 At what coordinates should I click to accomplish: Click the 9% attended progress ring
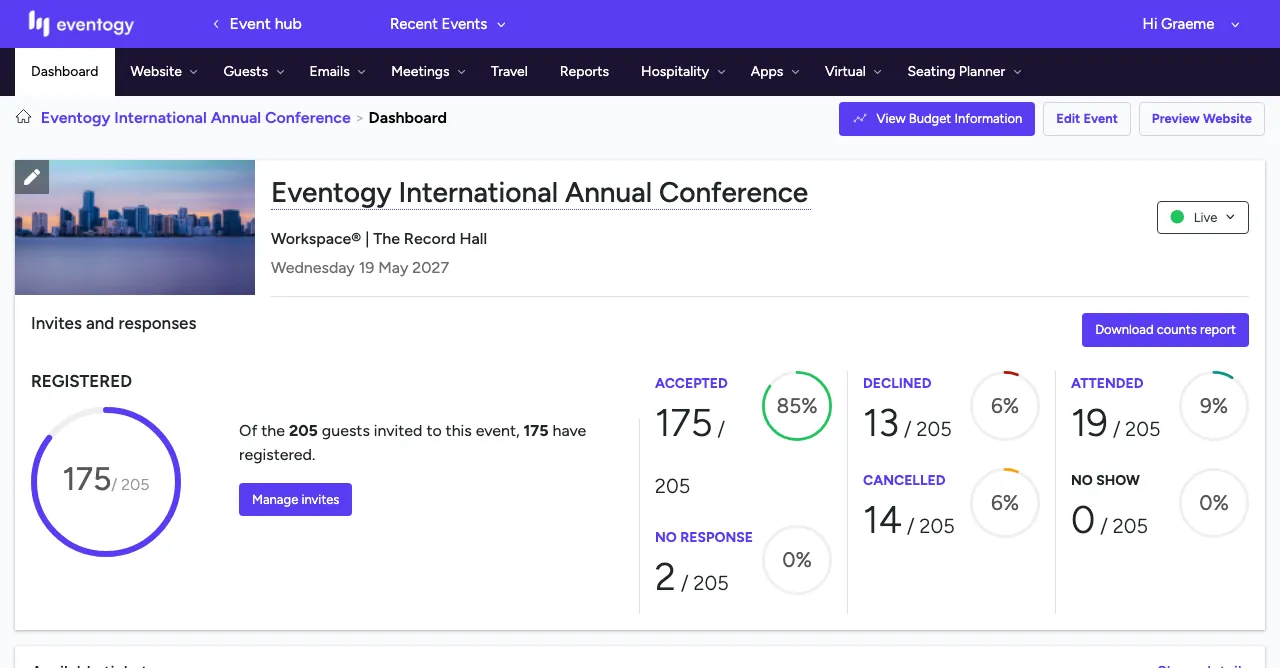[1214, 406]
